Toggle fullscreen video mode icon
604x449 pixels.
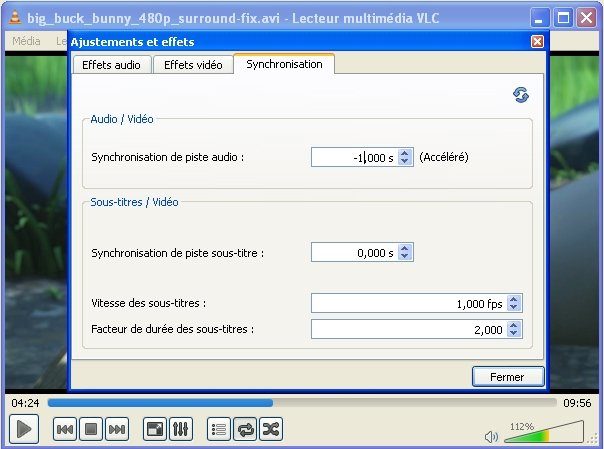tap(154, 429)
